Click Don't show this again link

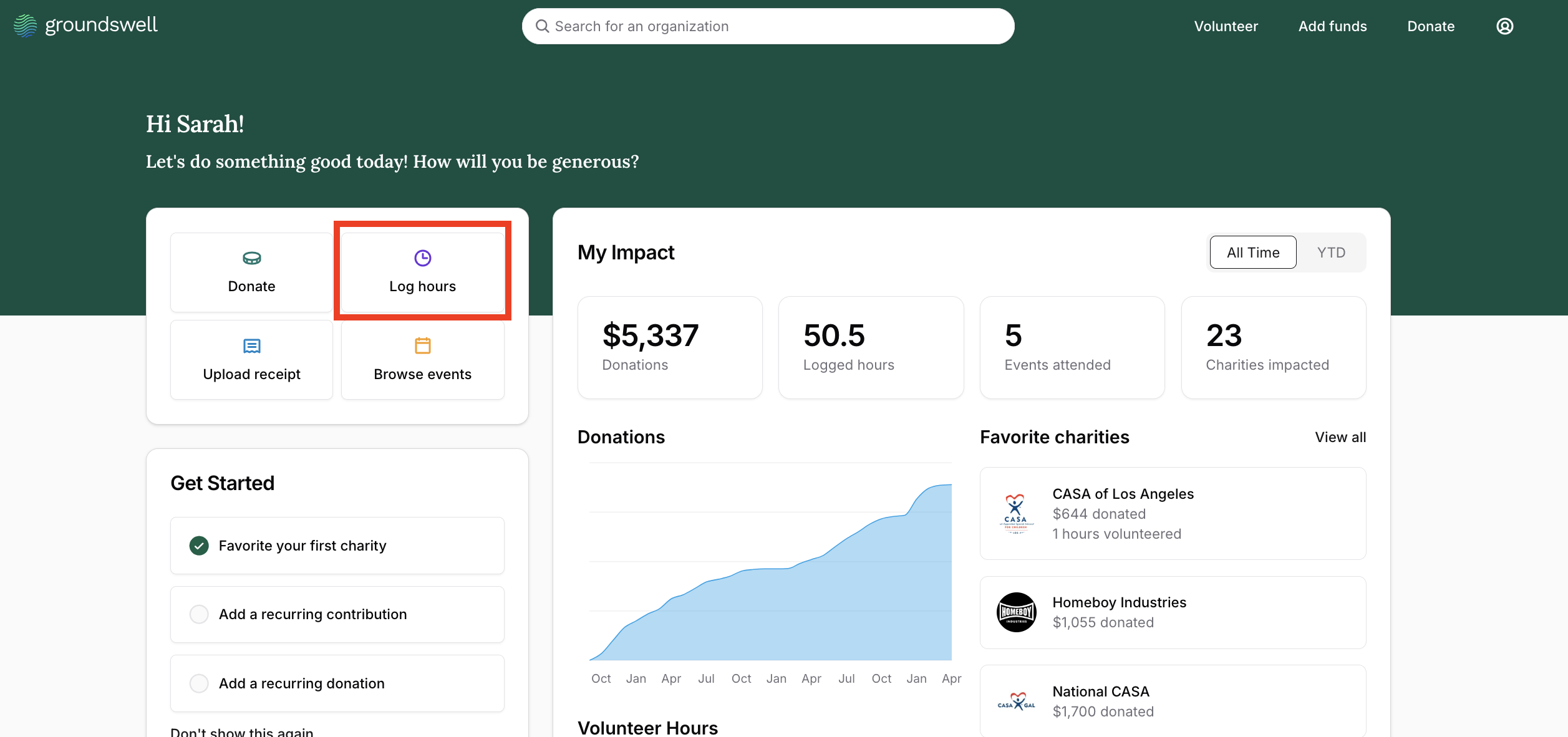pos(242,732)
